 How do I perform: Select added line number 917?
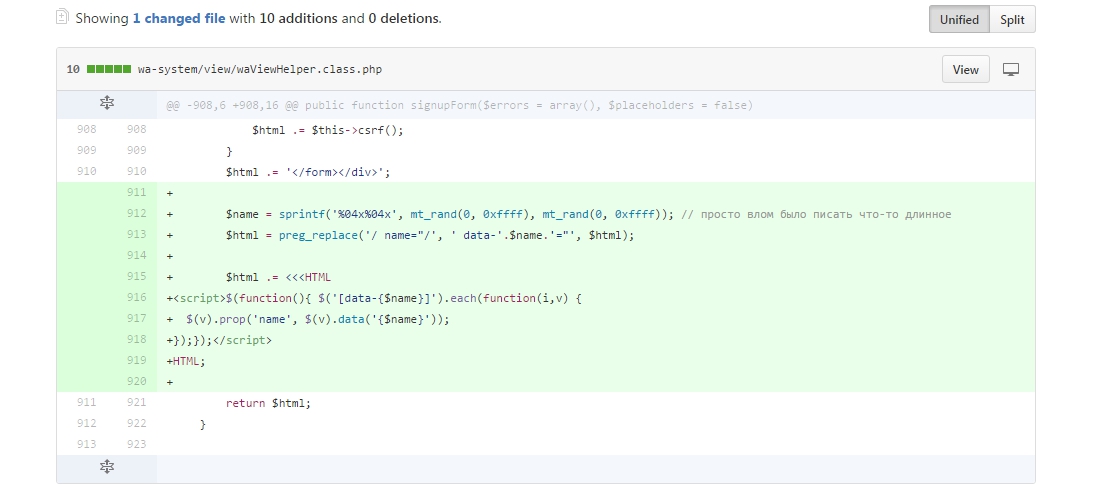click(136, 318)
